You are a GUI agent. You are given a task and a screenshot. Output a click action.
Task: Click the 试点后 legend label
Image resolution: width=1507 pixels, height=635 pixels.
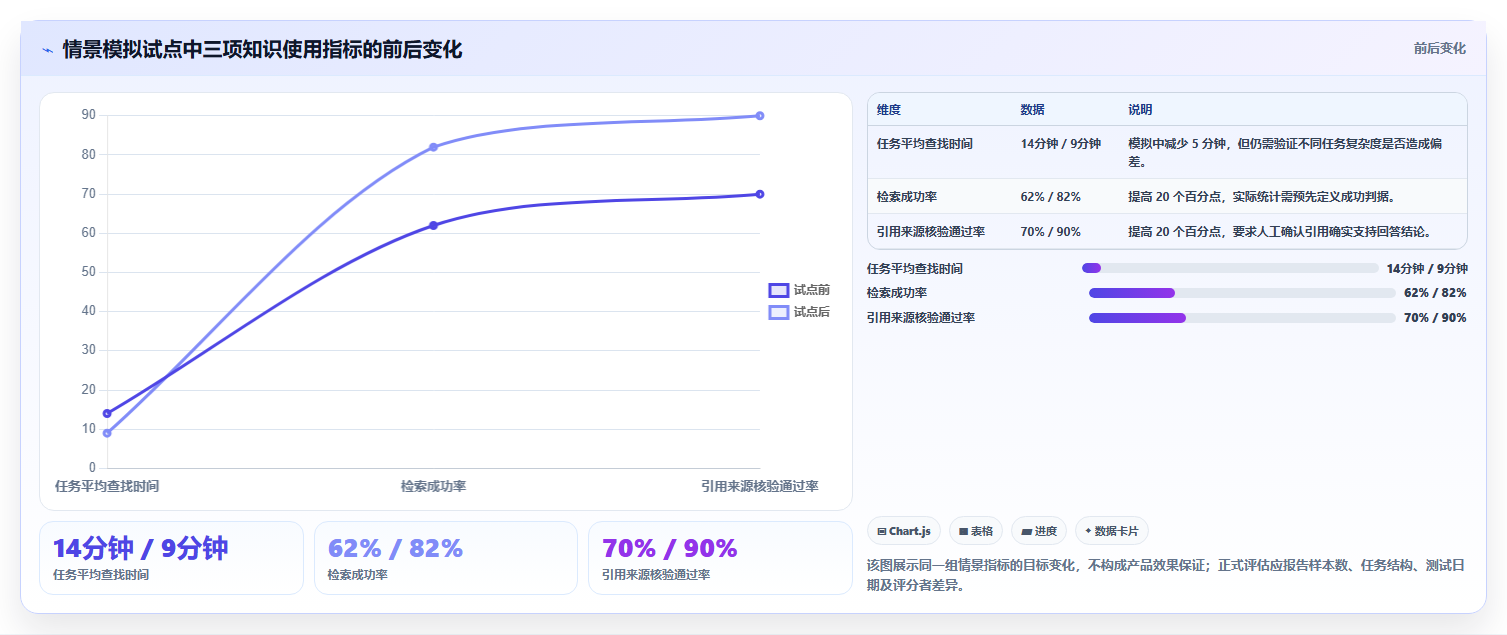[x=812, y=312]
